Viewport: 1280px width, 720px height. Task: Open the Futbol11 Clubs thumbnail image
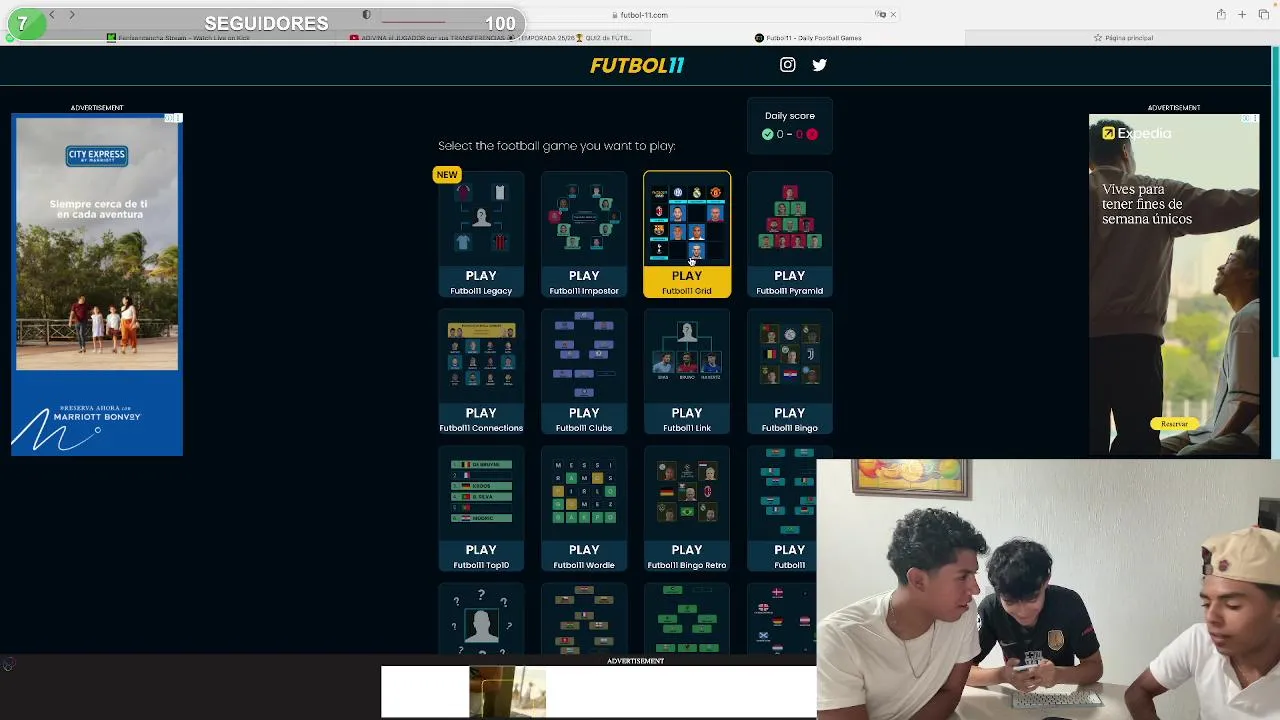584,355
